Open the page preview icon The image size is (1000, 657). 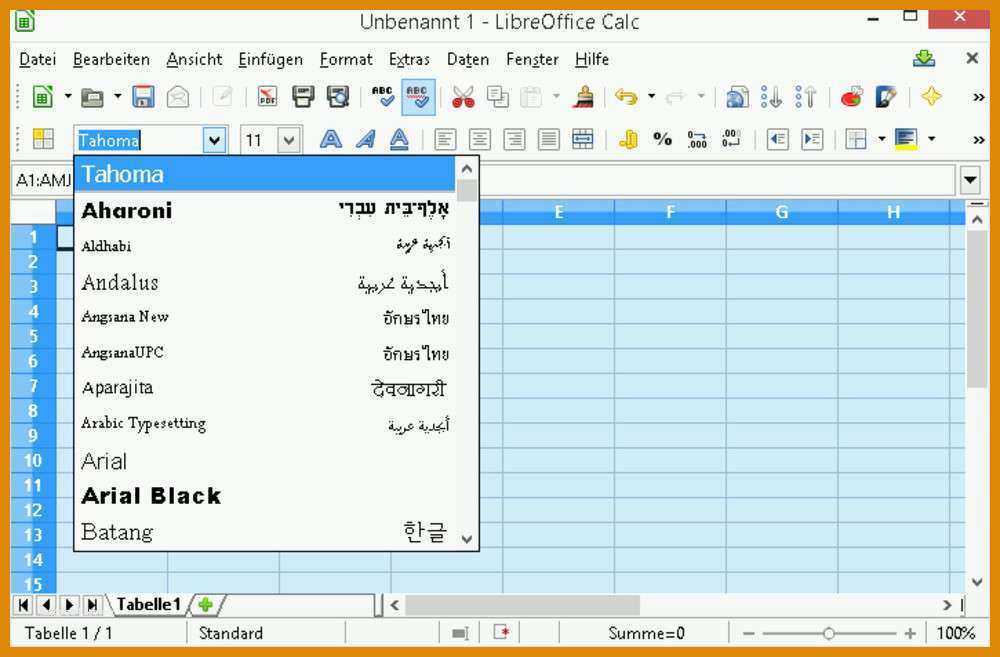(337, 97)
